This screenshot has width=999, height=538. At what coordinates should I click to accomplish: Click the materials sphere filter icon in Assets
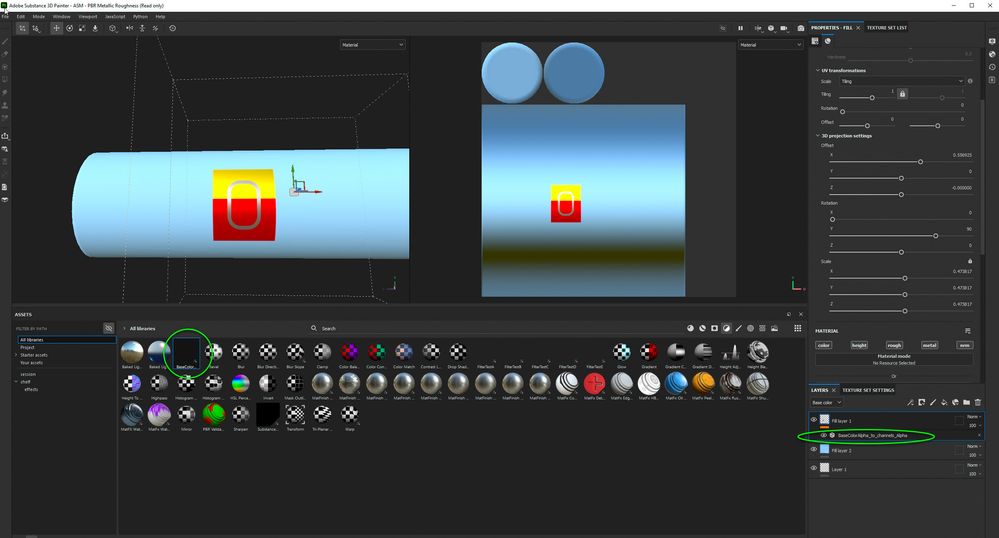tap(690, 328)
